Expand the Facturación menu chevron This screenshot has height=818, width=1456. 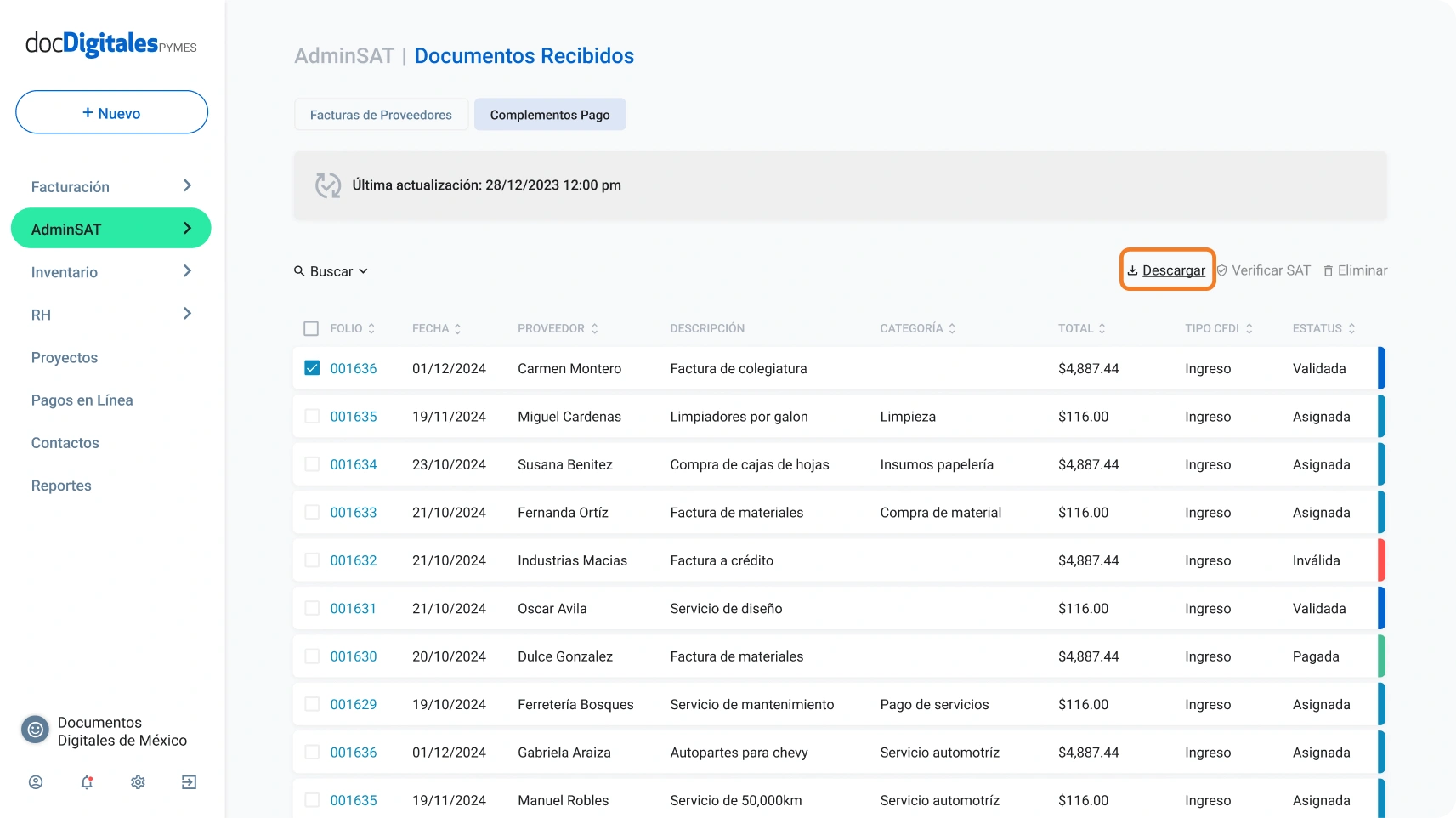click(x=188, y=185)
